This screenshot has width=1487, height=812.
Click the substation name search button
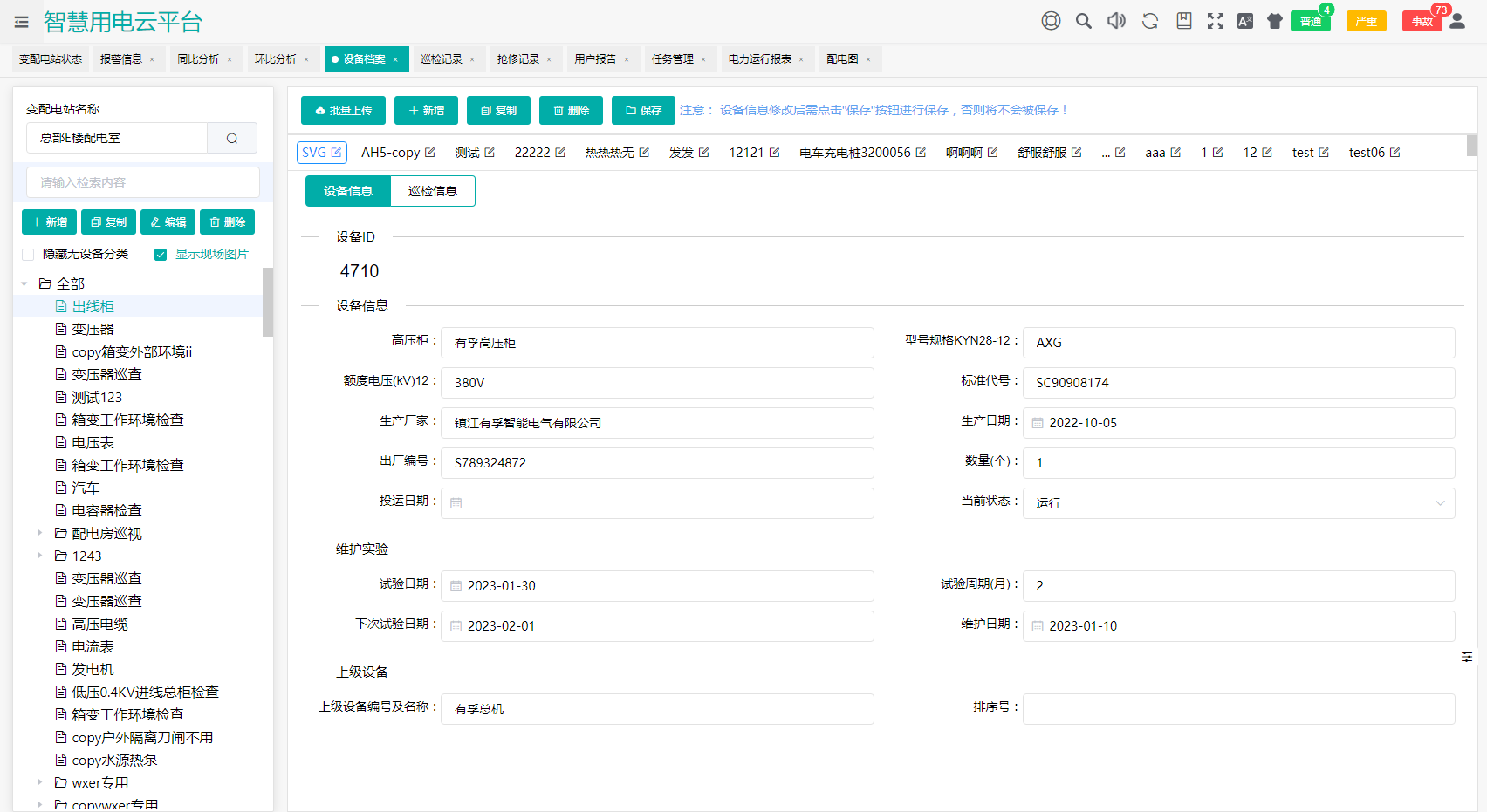pos(232,138)
